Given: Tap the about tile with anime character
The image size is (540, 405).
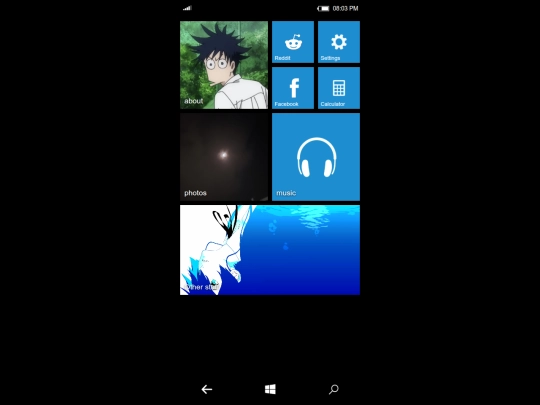Looking at the screenshot, I should [224, 65].
